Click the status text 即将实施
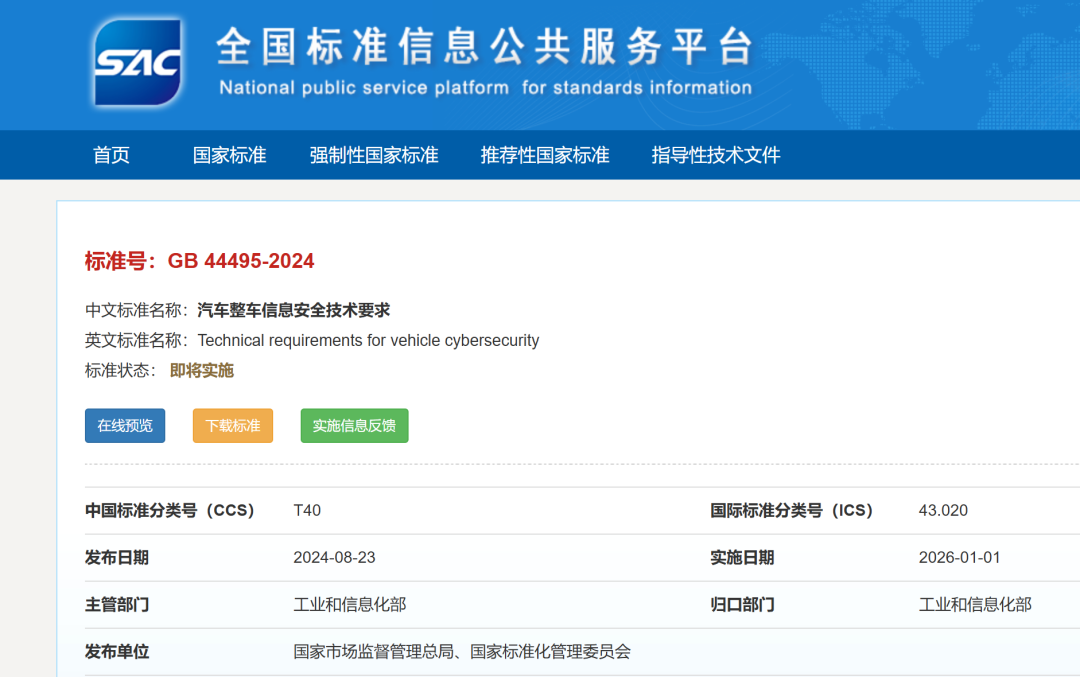This screenshot has width=1080, height=677. pos(202,371)
